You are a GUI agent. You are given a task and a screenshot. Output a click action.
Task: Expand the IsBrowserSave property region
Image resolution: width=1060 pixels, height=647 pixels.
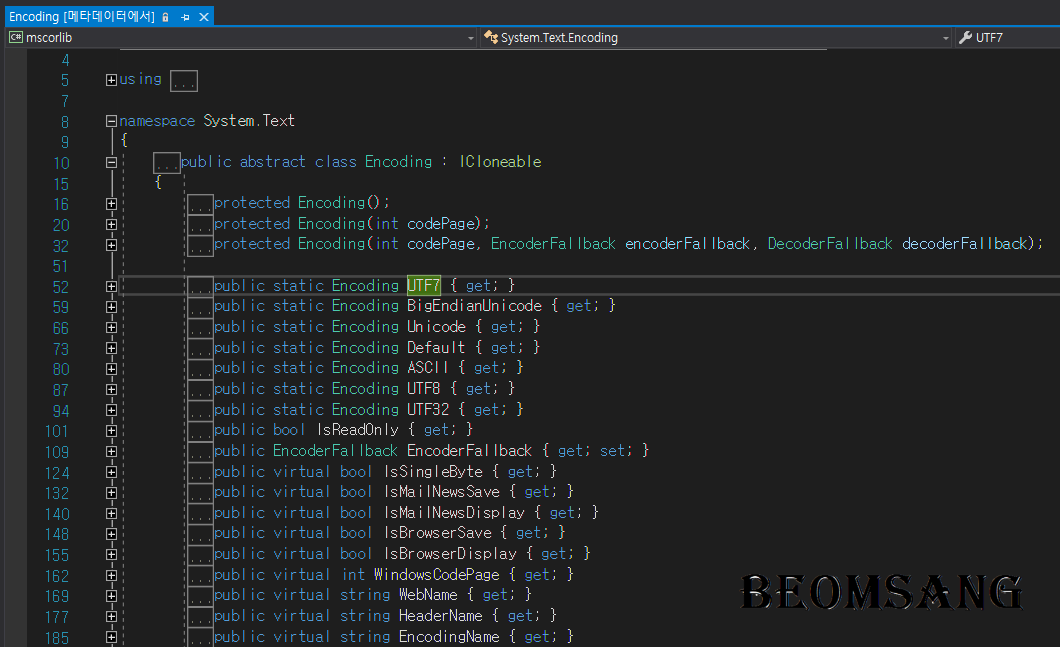tap(112, 534)
